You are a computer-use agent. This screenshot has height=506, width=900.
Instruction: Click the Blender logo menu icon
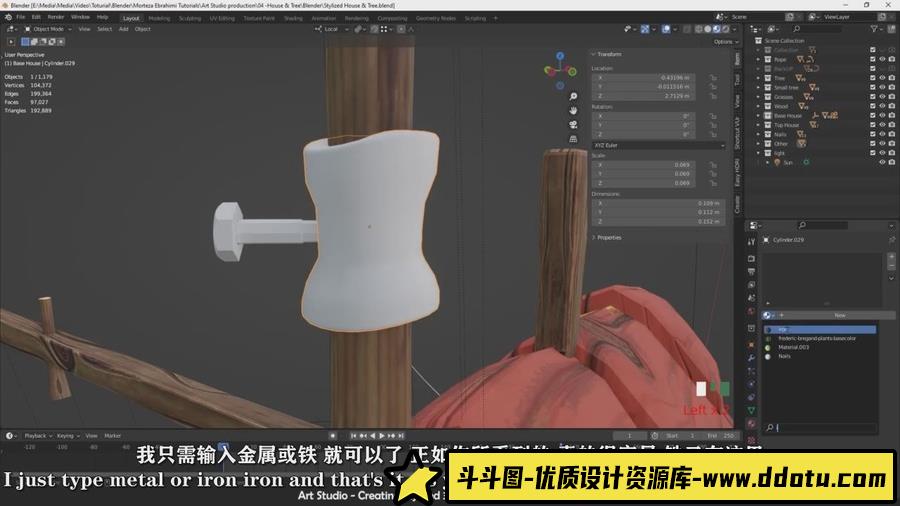pos(8,17)
